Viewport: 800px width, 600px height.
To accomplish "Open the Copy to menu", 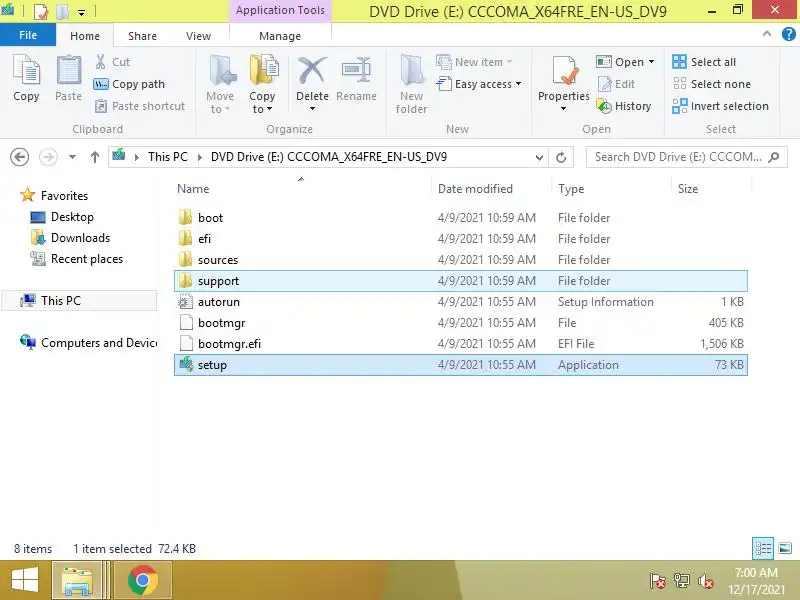I will tap(262, 85).
